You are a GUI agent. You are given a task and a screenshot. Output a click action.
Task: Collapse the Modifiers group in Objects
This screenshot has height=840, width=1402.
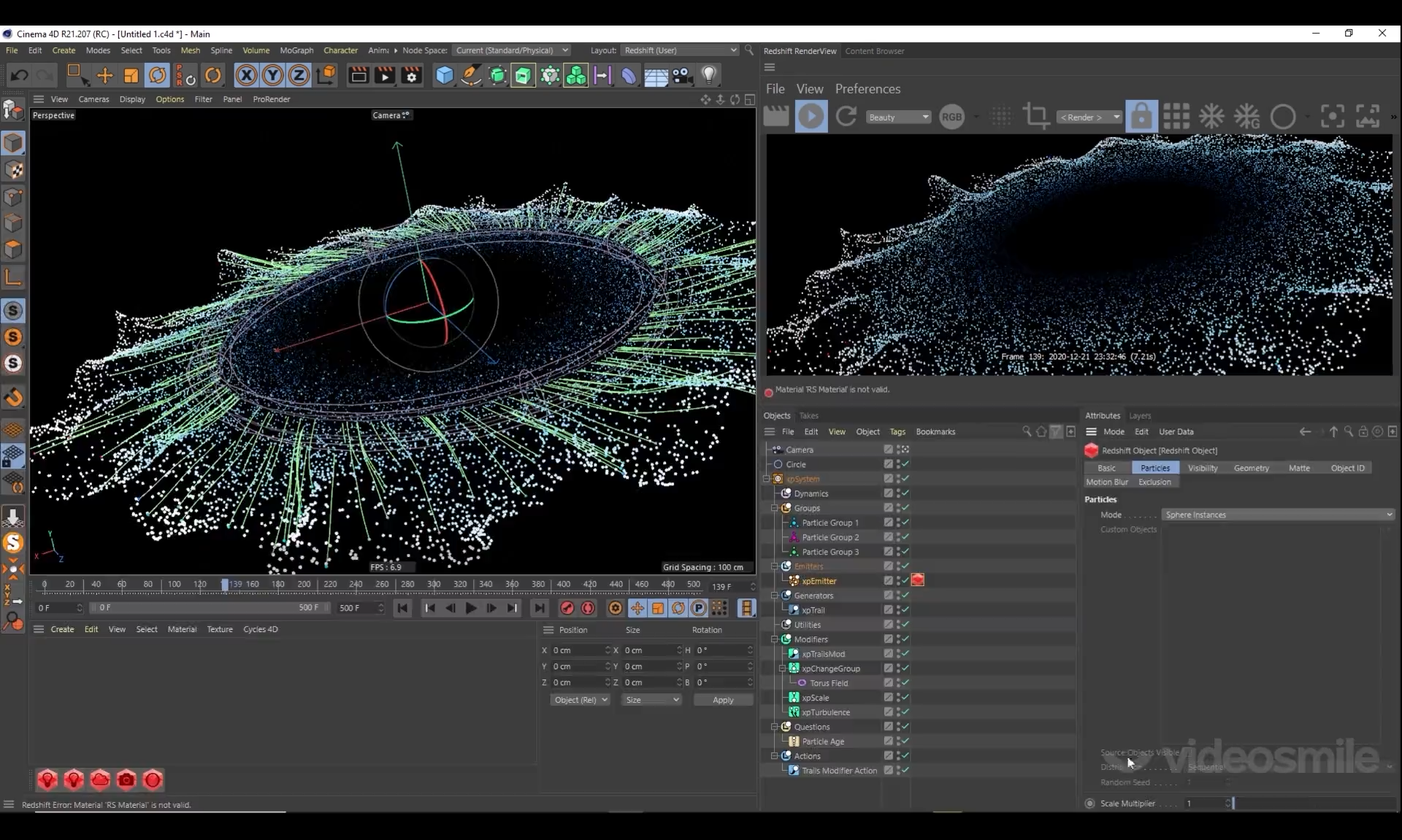(775, 639)
